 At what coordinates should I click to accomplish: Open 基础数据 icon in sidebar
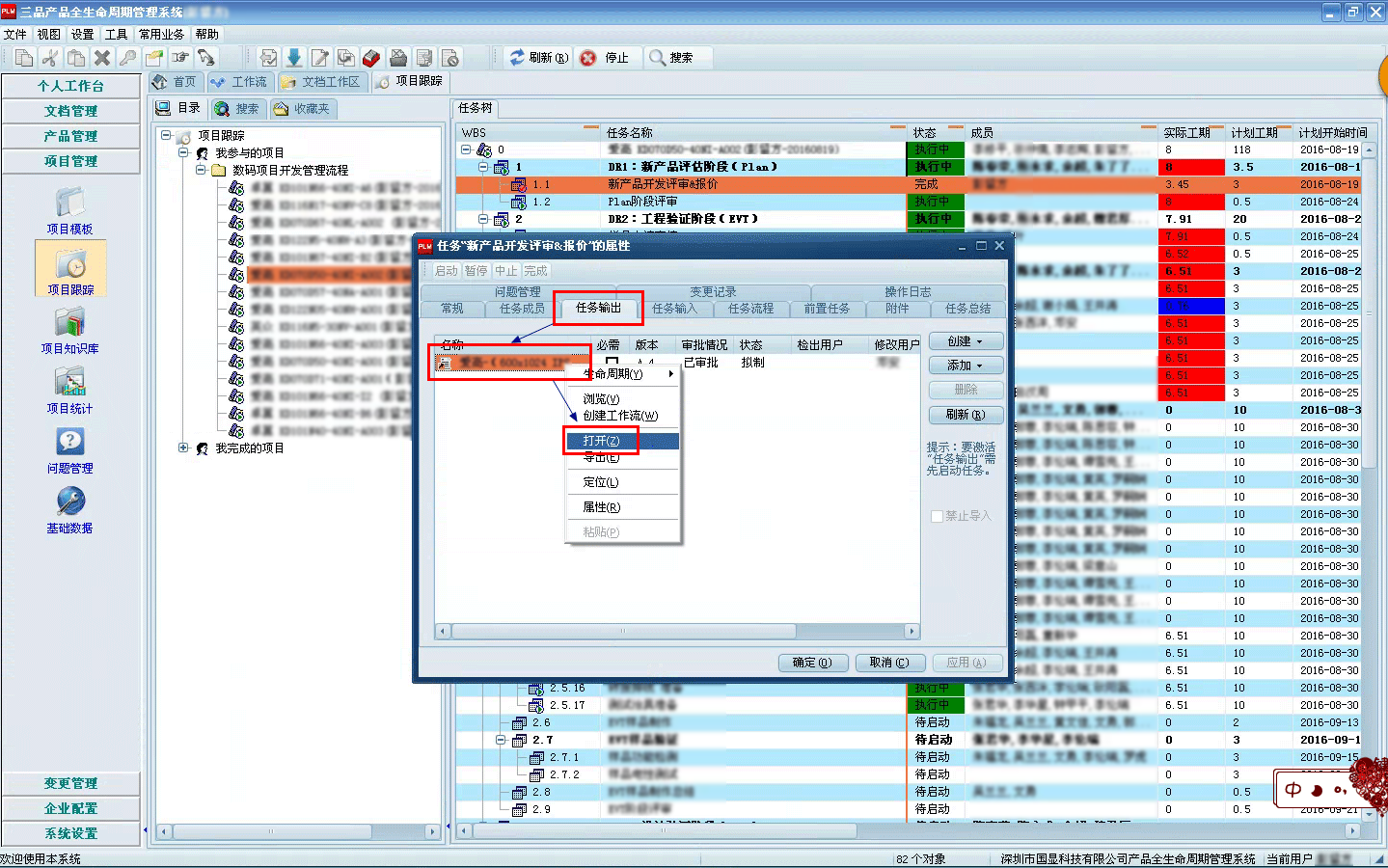point(69,502)
